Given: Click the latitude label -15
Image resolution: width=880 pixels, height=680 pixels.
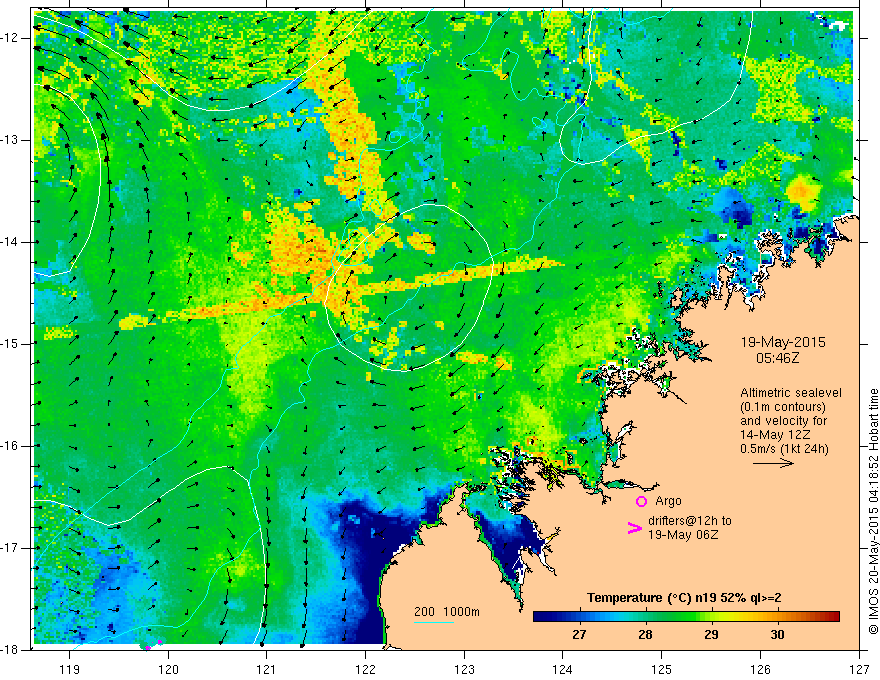Looking at the screenshot, I should 10,343.
